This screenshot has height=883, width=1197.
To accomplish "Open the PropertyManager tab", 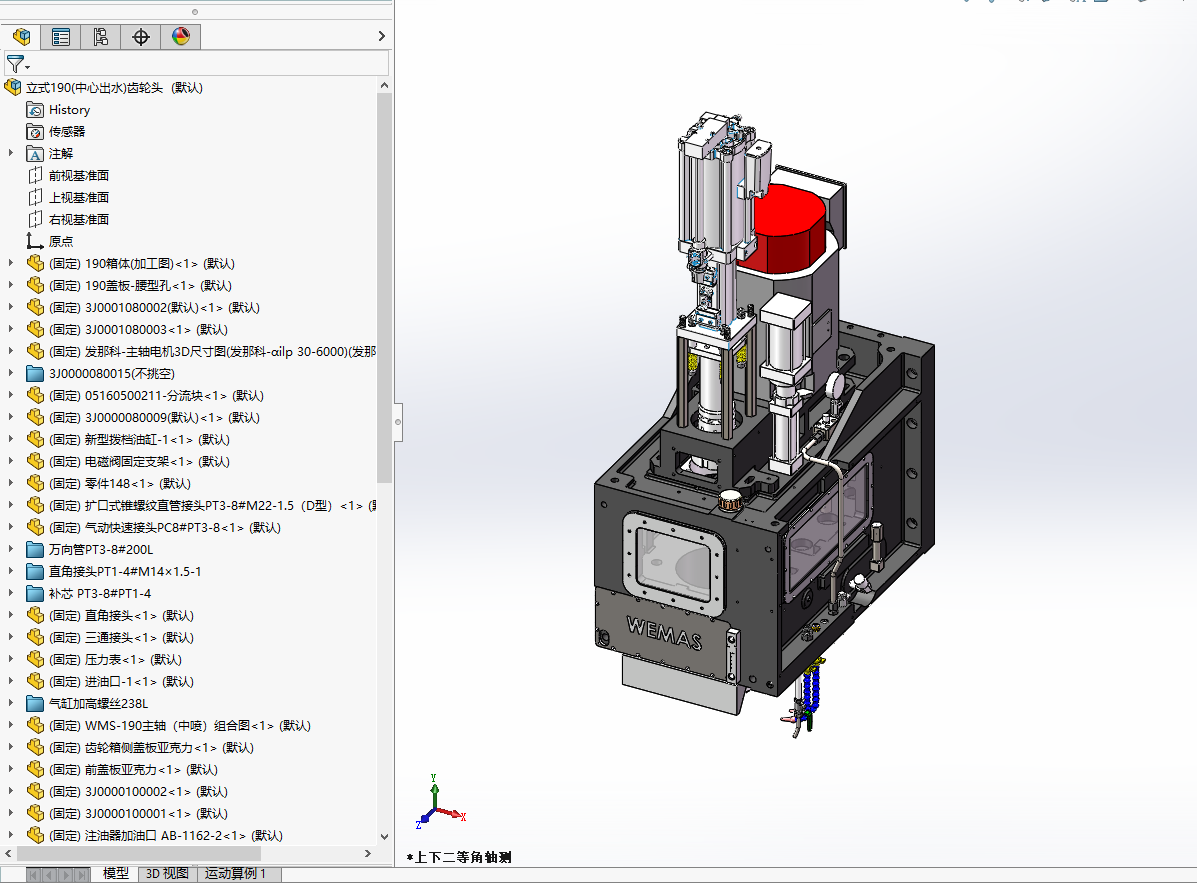I will pyautogui.click(x=61, y=37).
